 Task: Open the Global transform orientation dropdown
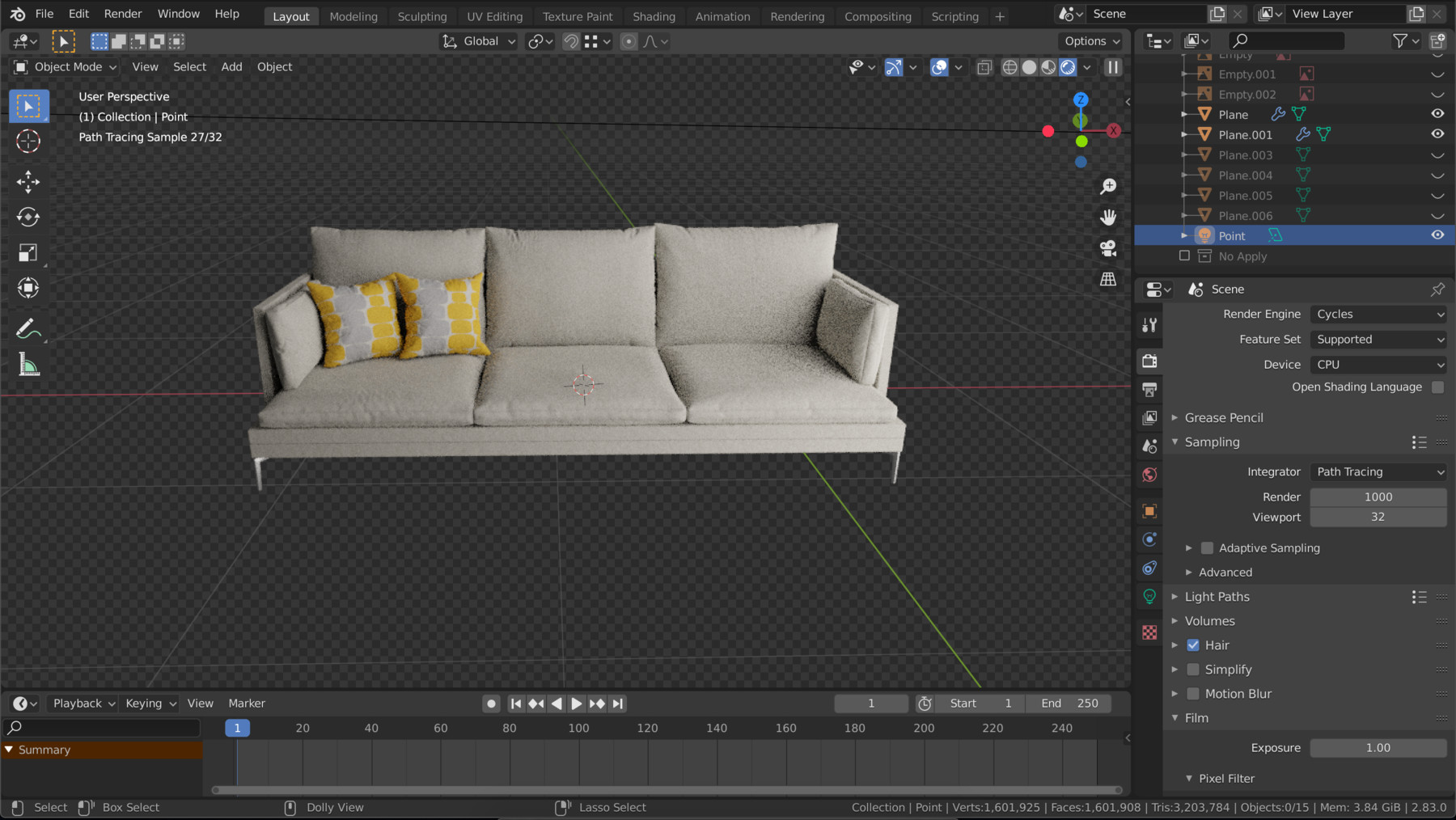tap(478, 41)
